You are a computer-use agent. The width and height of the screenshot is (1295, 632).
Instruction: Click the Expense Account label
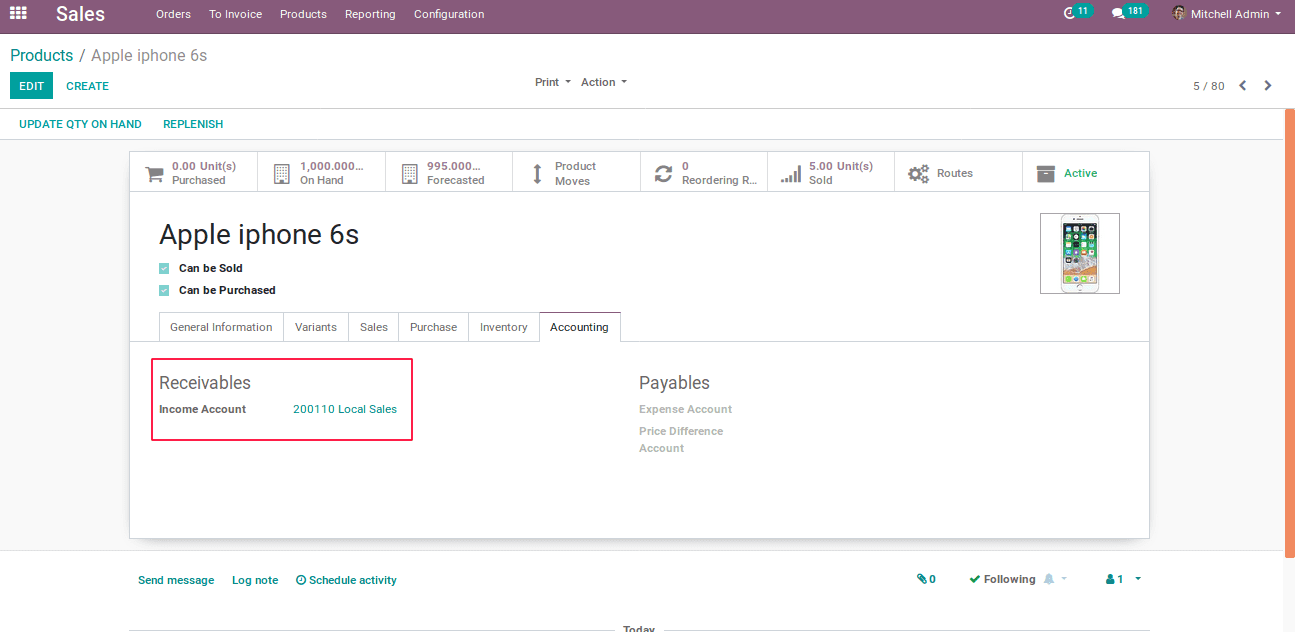686,409
